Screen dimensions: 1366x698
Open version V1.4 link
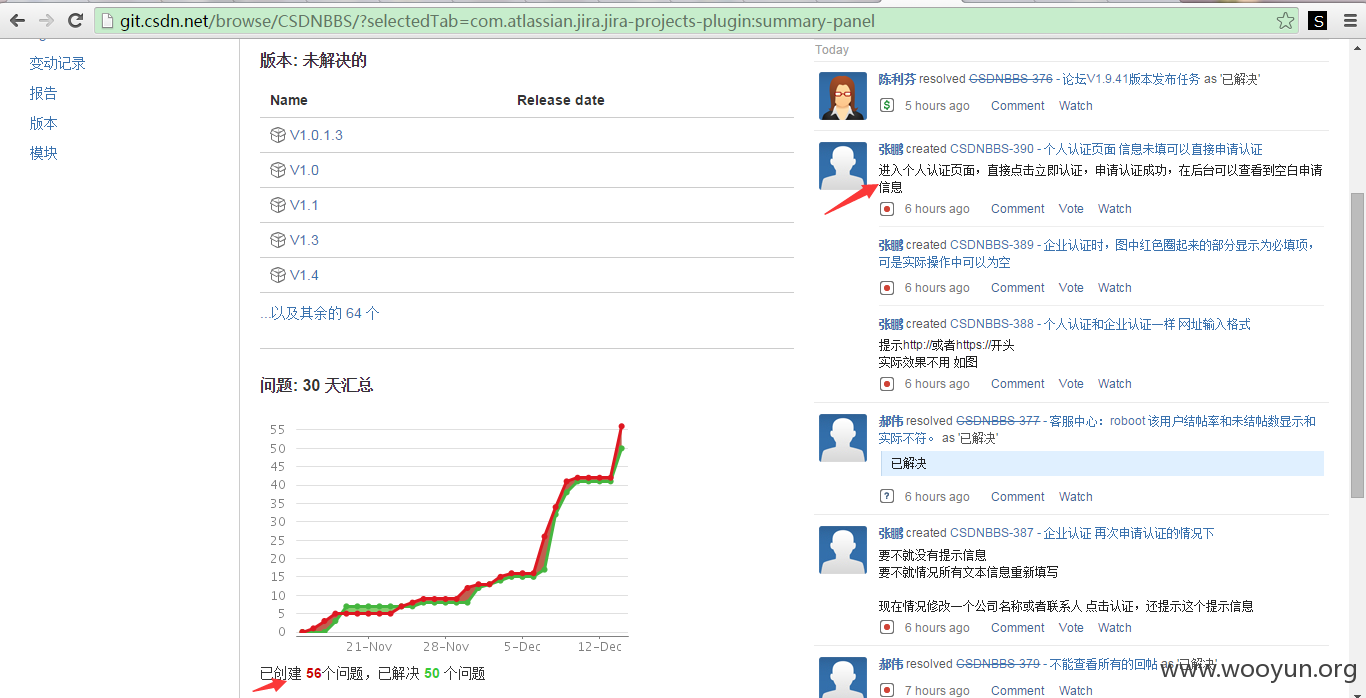pos(304,275)
